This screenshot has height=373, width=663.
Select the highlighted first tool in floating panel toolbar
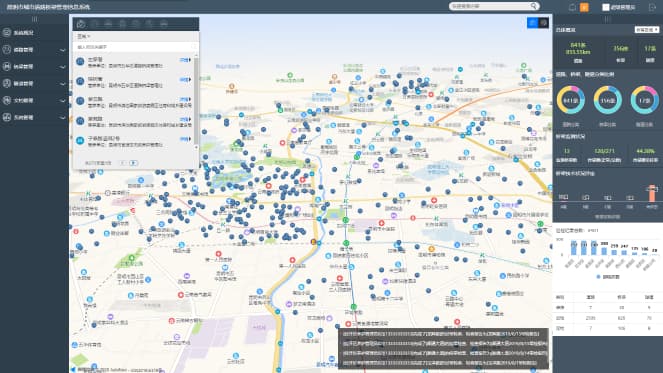click(81, 24)
